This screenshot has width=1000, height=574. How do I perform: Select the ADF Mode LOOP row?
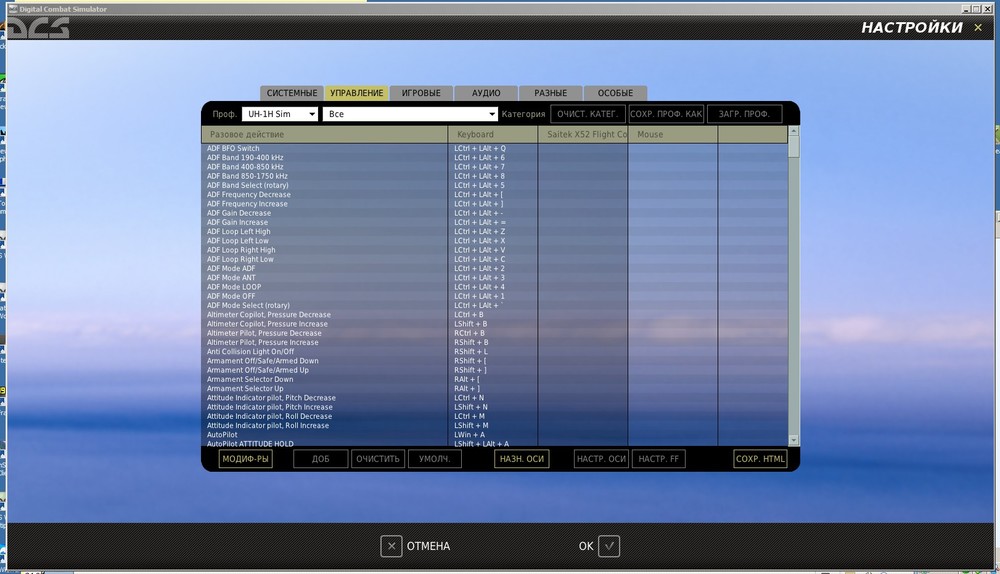[x=495, y=287]
